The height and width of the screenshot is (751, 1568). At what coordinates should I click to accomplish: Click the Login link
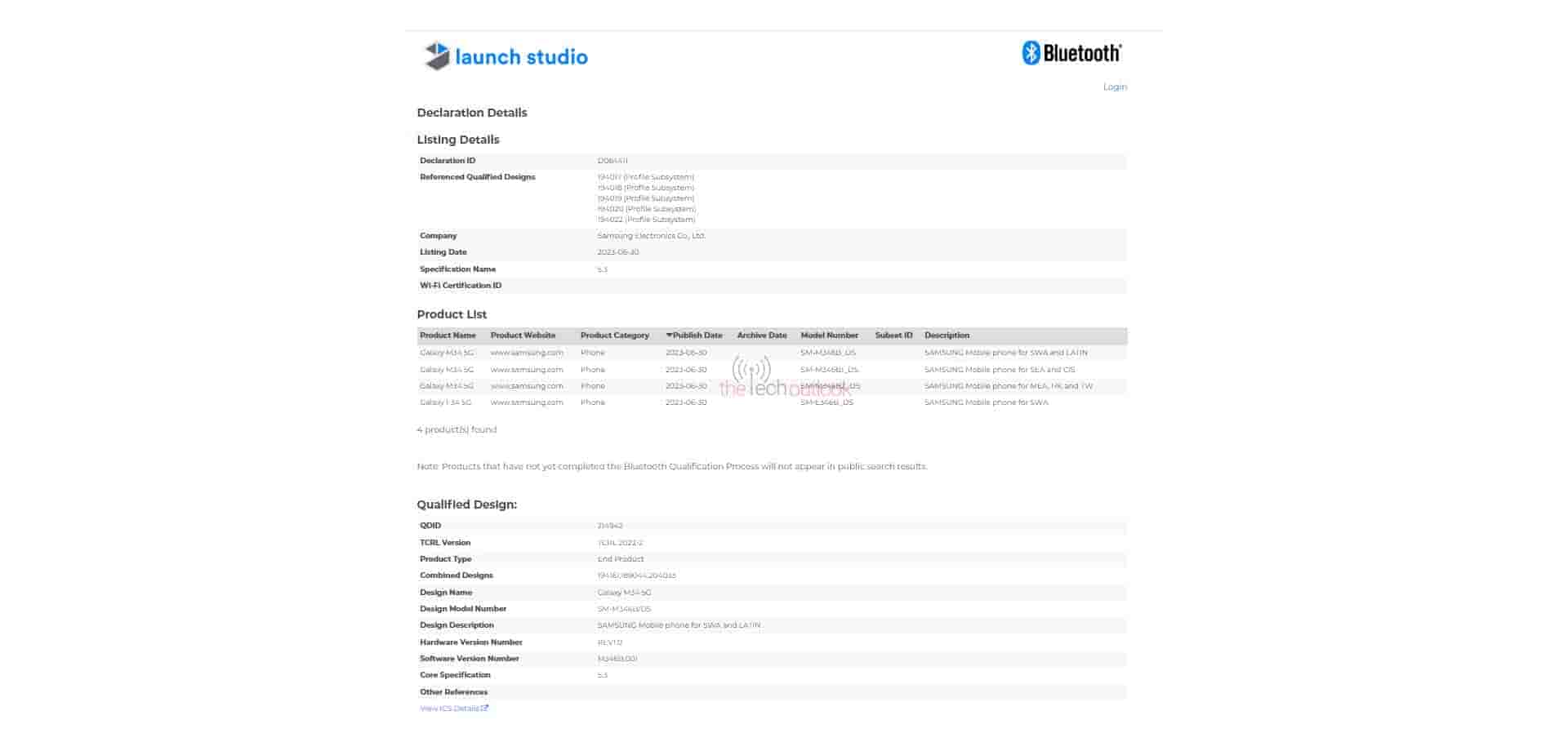tap(1115, 87)
